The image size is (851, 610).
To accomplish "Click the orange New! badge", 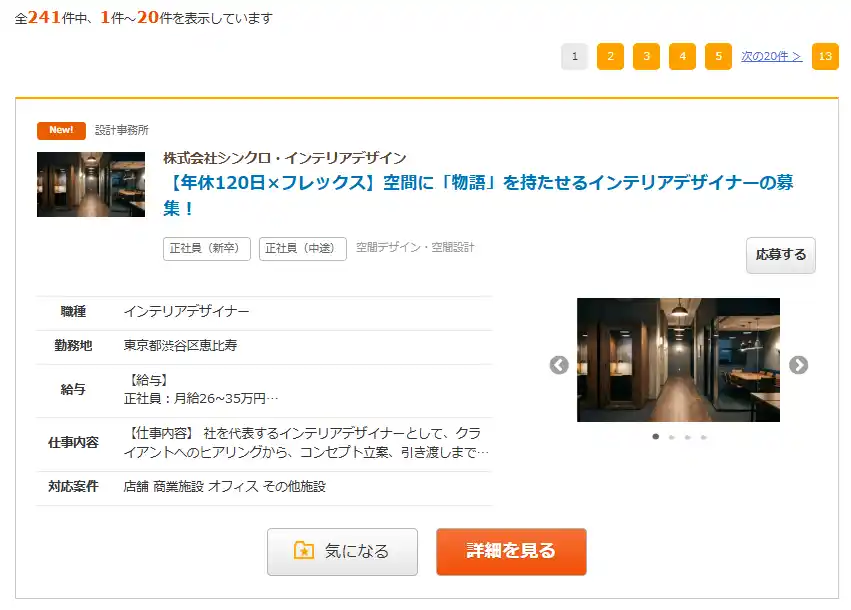I will [61, 130].
